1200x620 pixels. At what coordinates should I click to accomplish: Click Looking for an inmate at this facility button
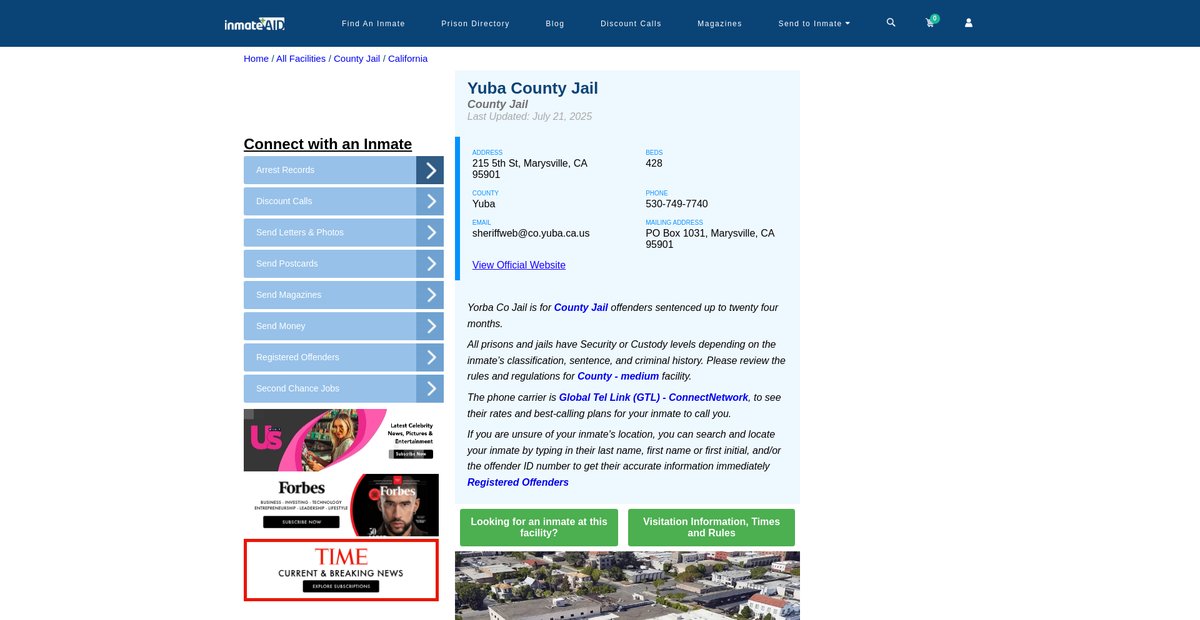coord(539,527)
